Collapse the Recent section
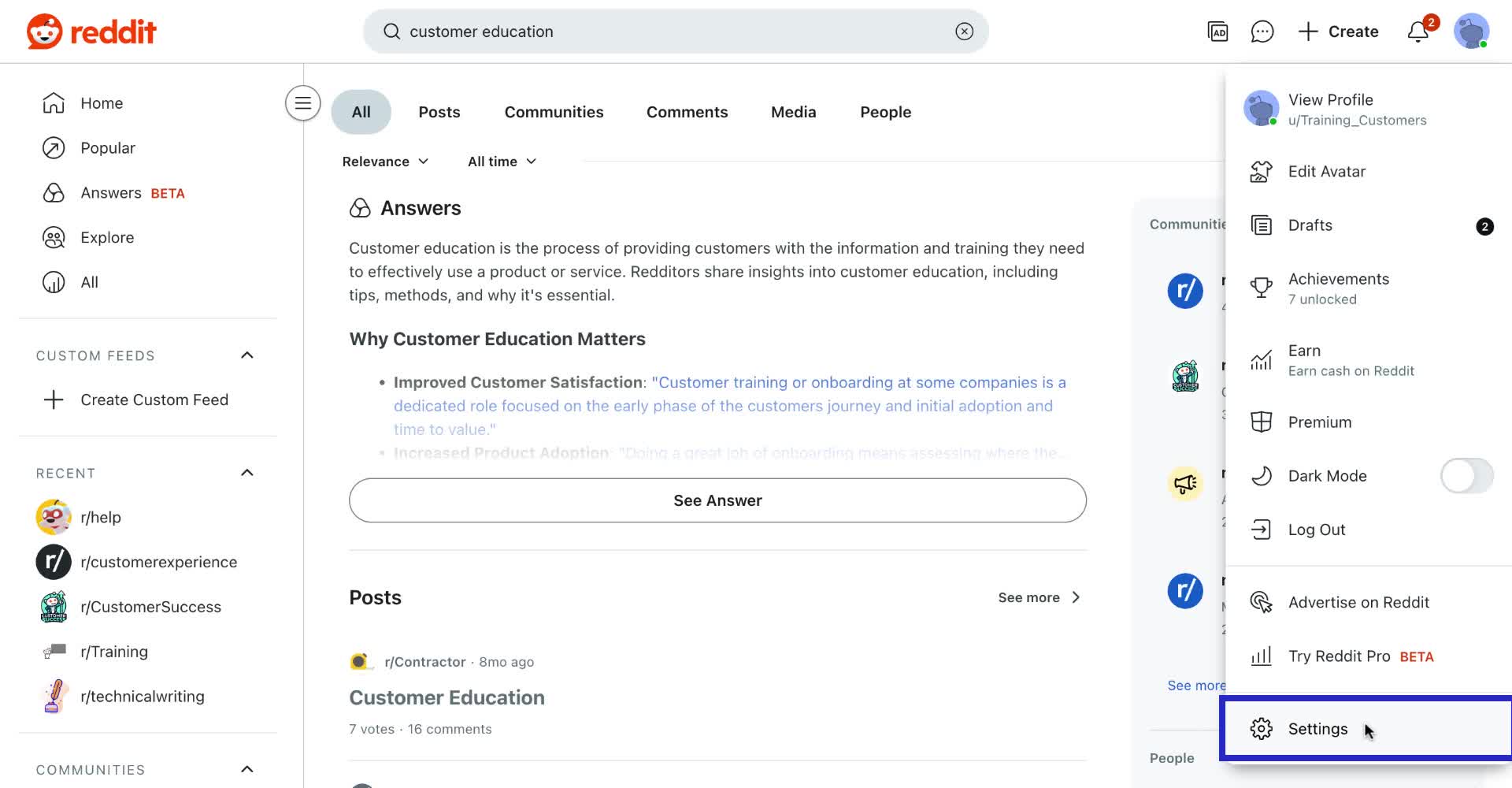 coord(246,473)
